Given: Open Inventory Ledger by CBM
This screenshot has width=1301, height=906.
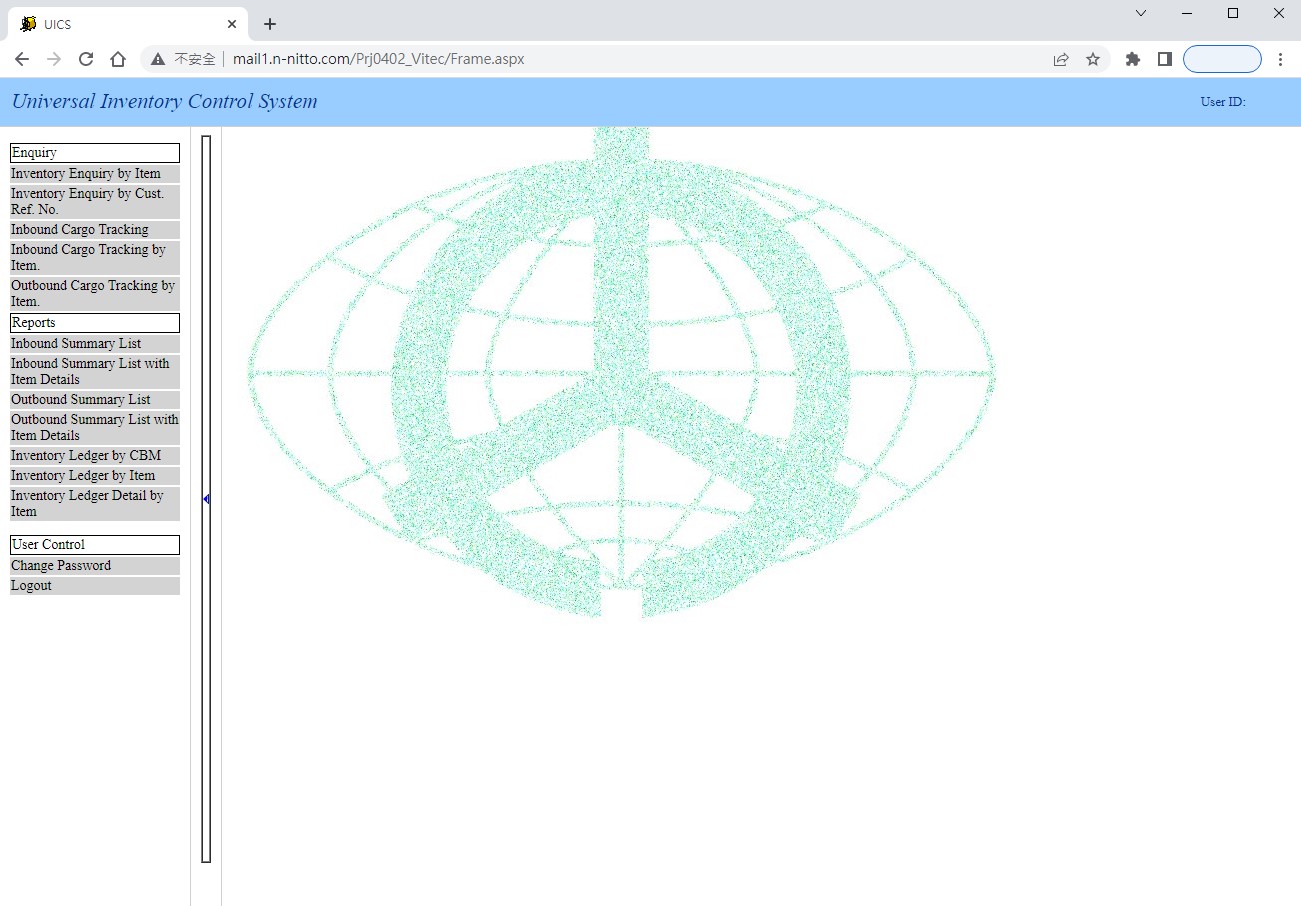Looking at the screenshot, I should coord(95,456).
